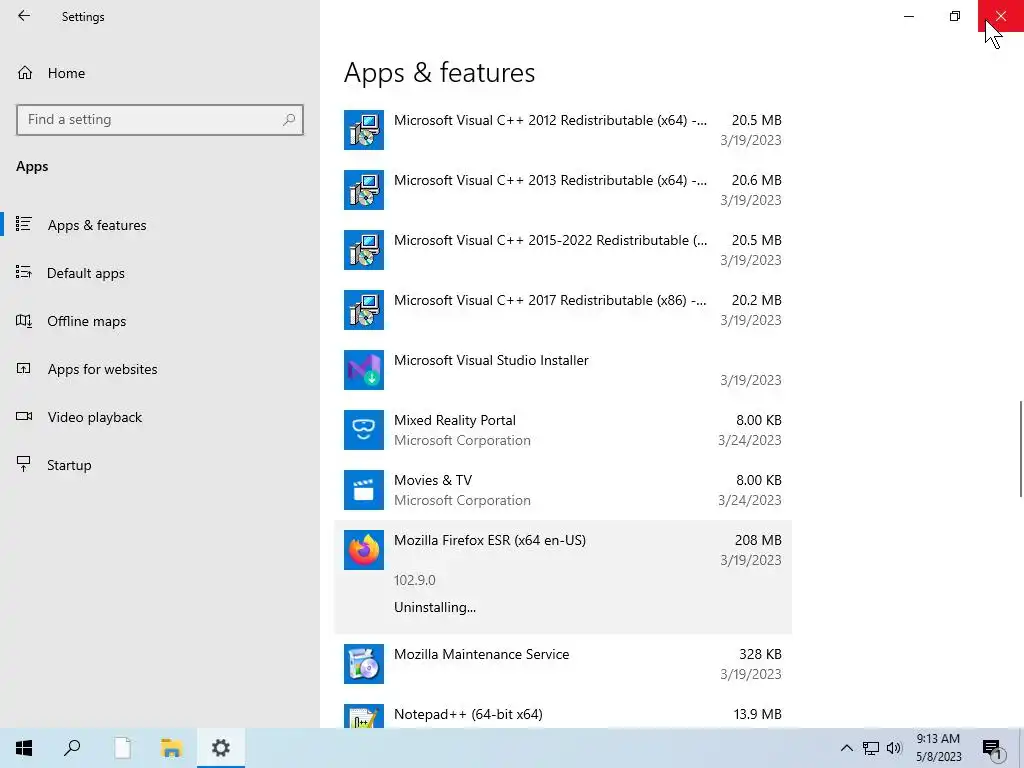The width and height of the screenshot is (1024, 768).
Task: Select Microsoft Visual Studio Installer entry name
Action: click(491, 360)
